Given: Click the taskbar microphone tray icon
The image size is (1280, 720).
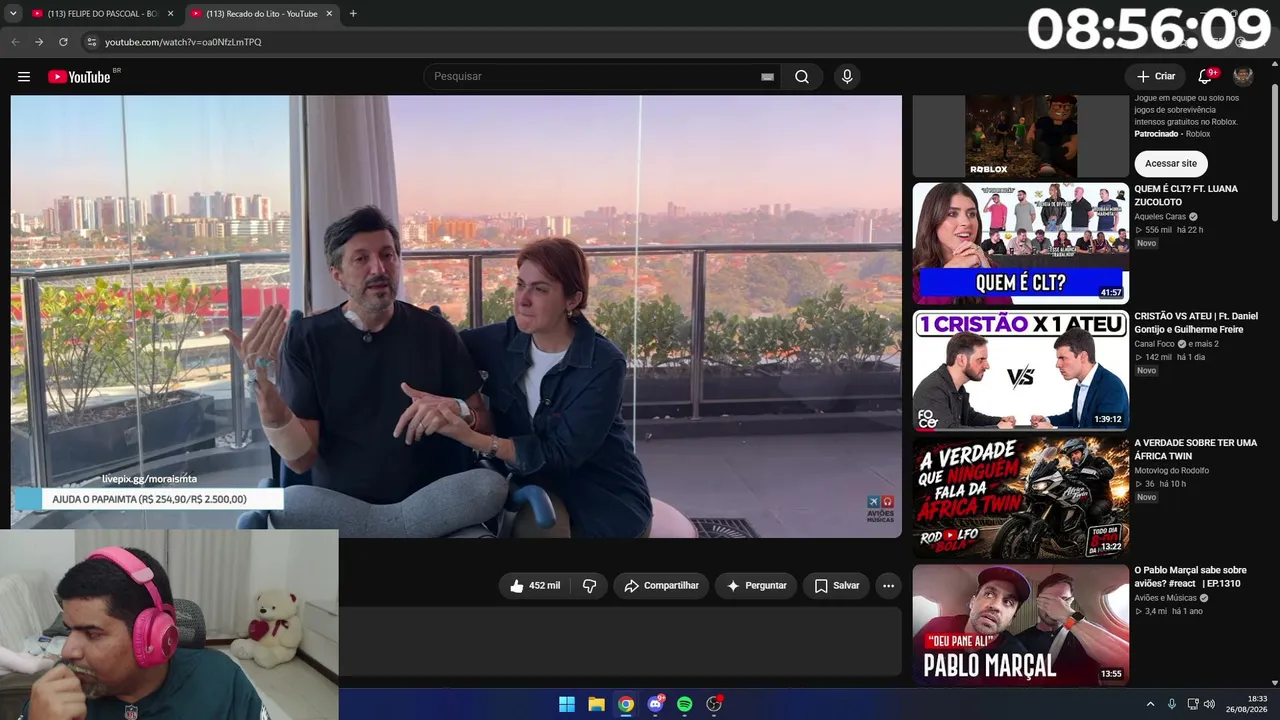Looking at the screenshot, I should pyautogui.click(x=1171, y=704).
